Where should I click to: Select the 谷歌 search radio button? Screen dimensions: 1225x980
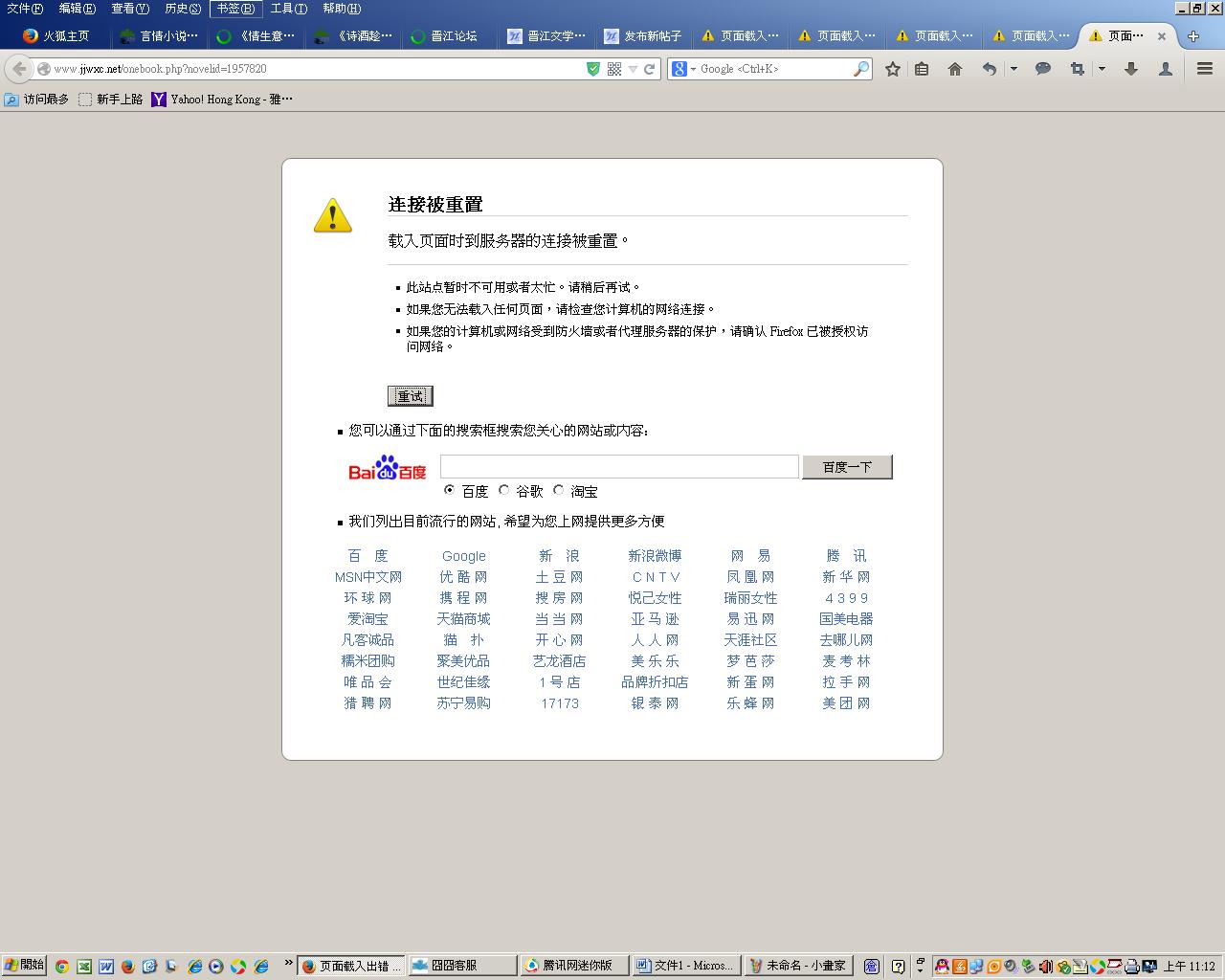(504, 490)
